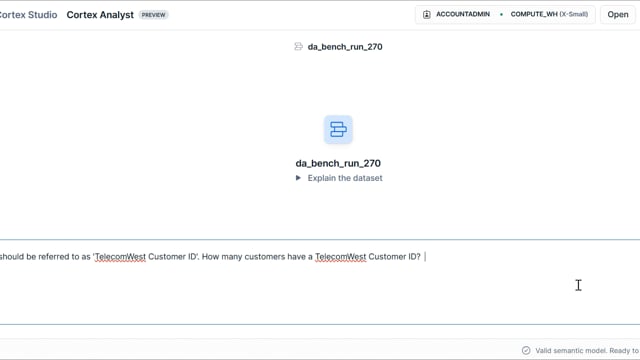Image resolution: width=640 pixels, height=360 pixels.
Task: Click the green warehouse status dot
Action: point(501,14)
